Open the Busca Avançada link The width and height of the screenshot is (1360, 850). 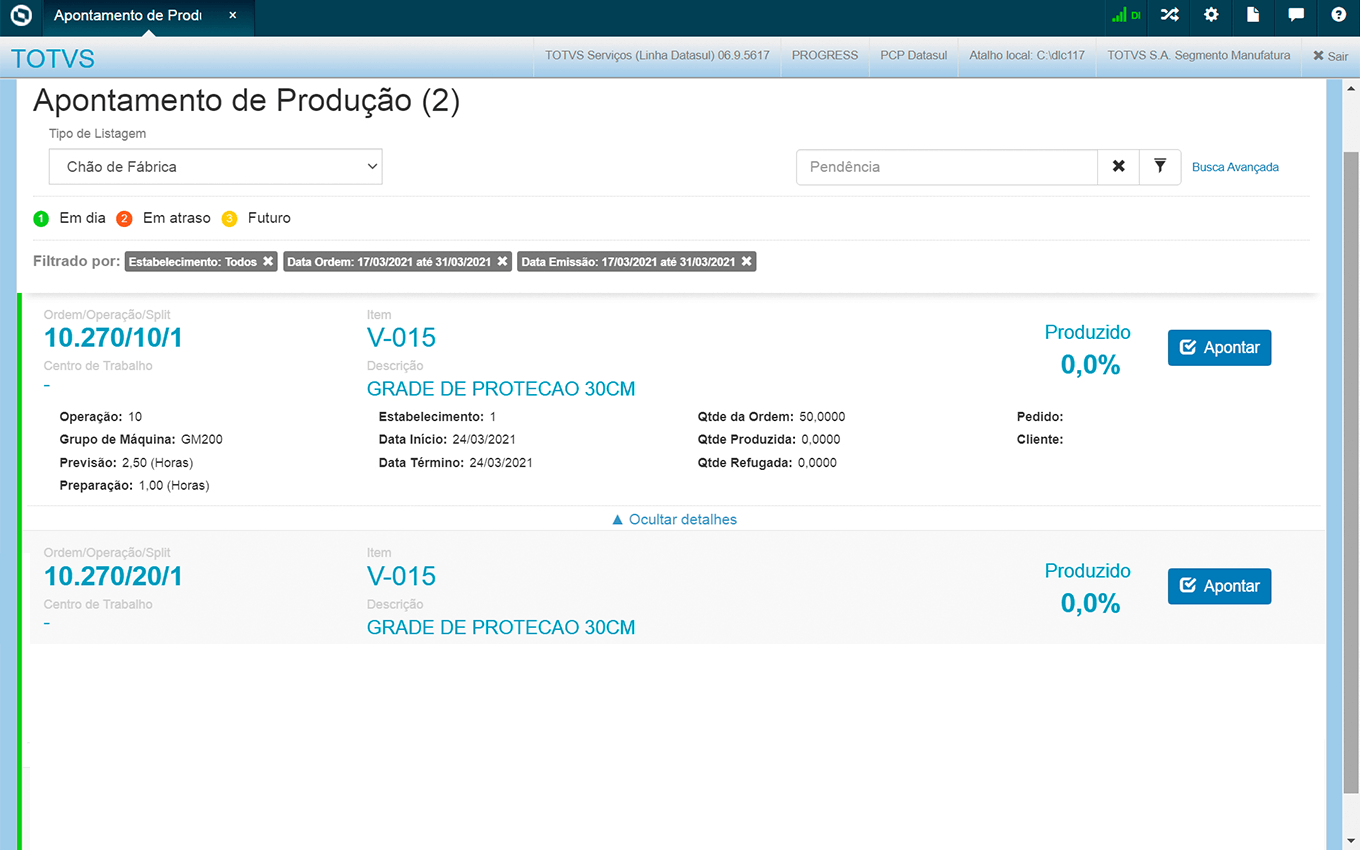click(x=1235, y=167)
